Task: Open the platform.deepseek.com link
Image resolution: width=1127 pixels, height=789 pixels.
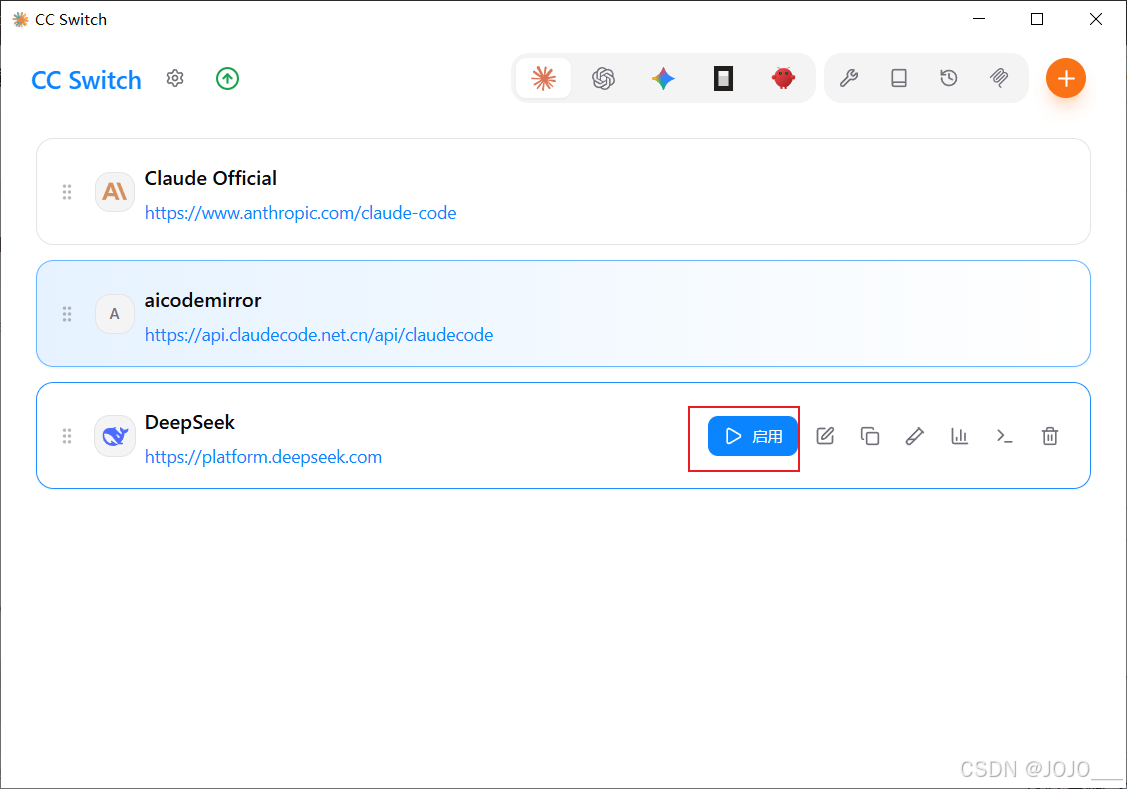Action: click(x=263, y=457)
